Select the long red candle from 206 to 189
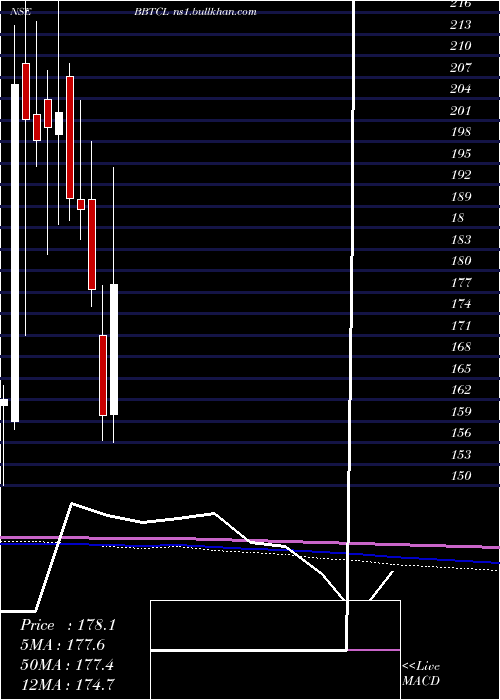The image size is (500, 700). pyautogui.click(x=70, y=138)
